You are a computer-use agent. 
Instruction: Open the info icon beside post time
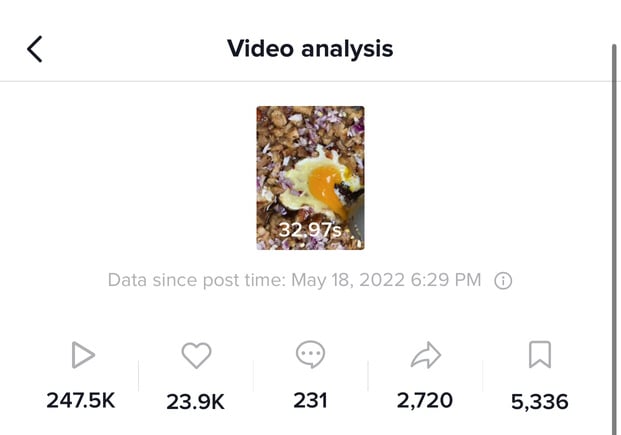pyautogui.click(x=503, y=281)
